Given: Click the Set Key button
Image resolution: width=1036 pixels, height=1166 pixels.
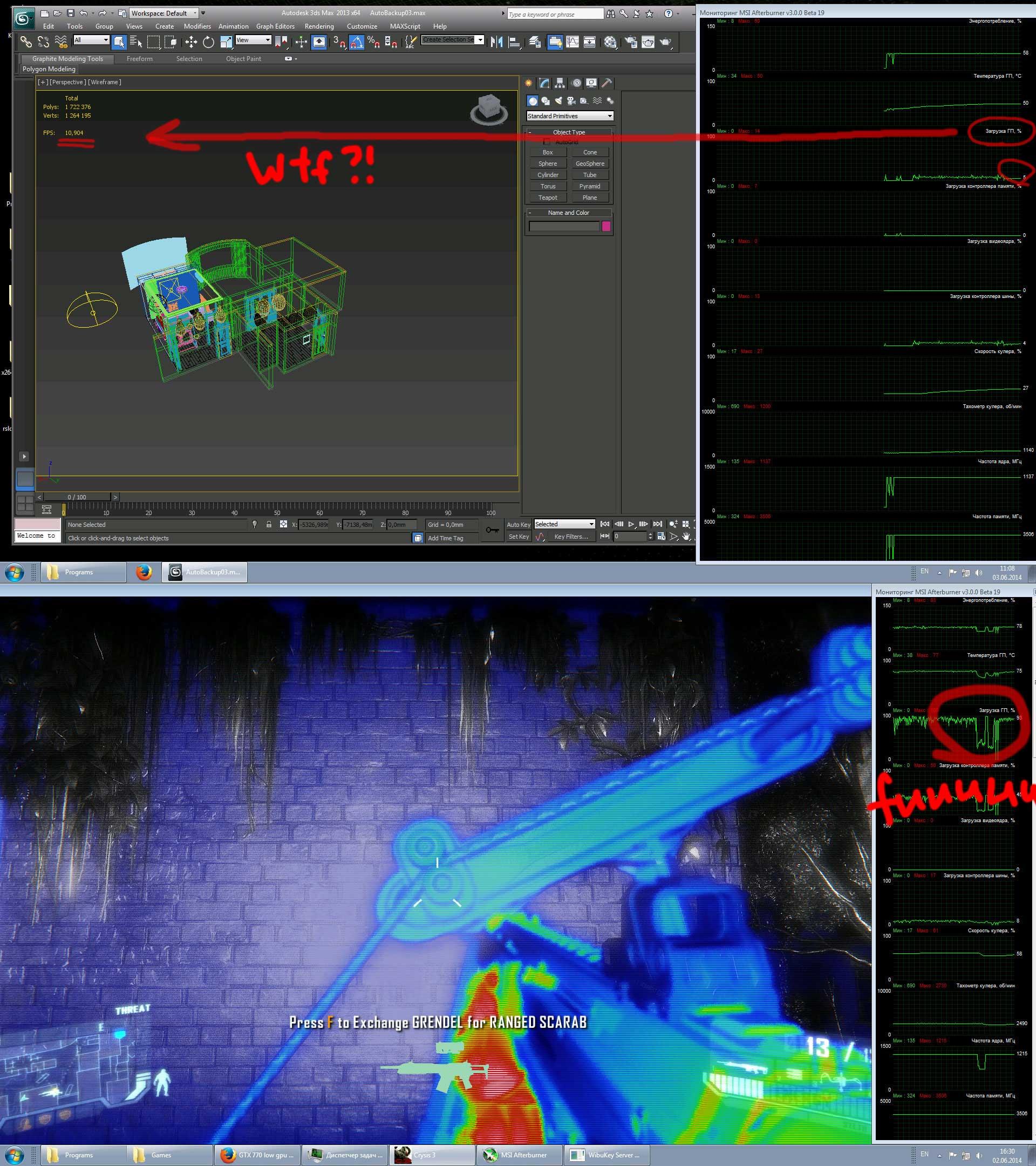Looking at the screenshot, I should tap(519, 536).
